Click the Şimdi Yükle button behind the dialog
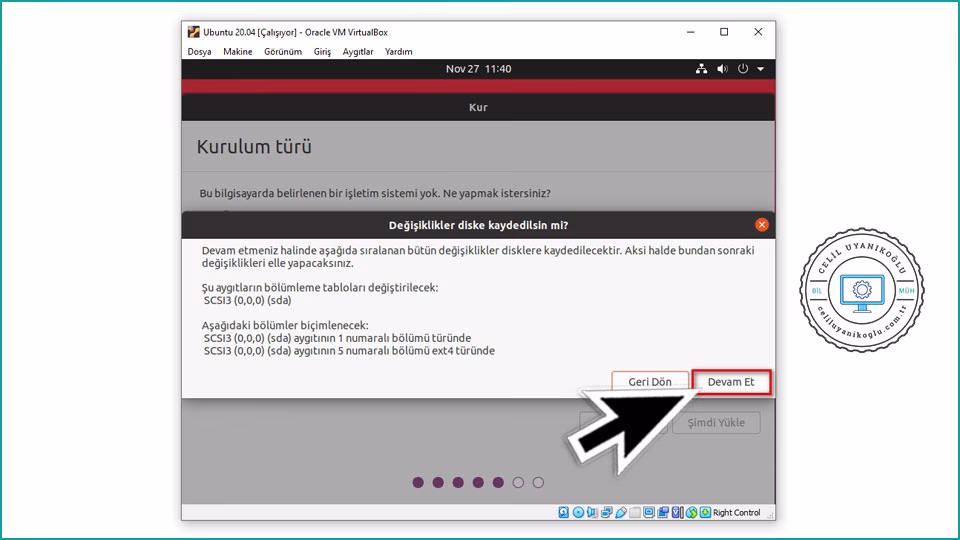 [x=716, y=422]
